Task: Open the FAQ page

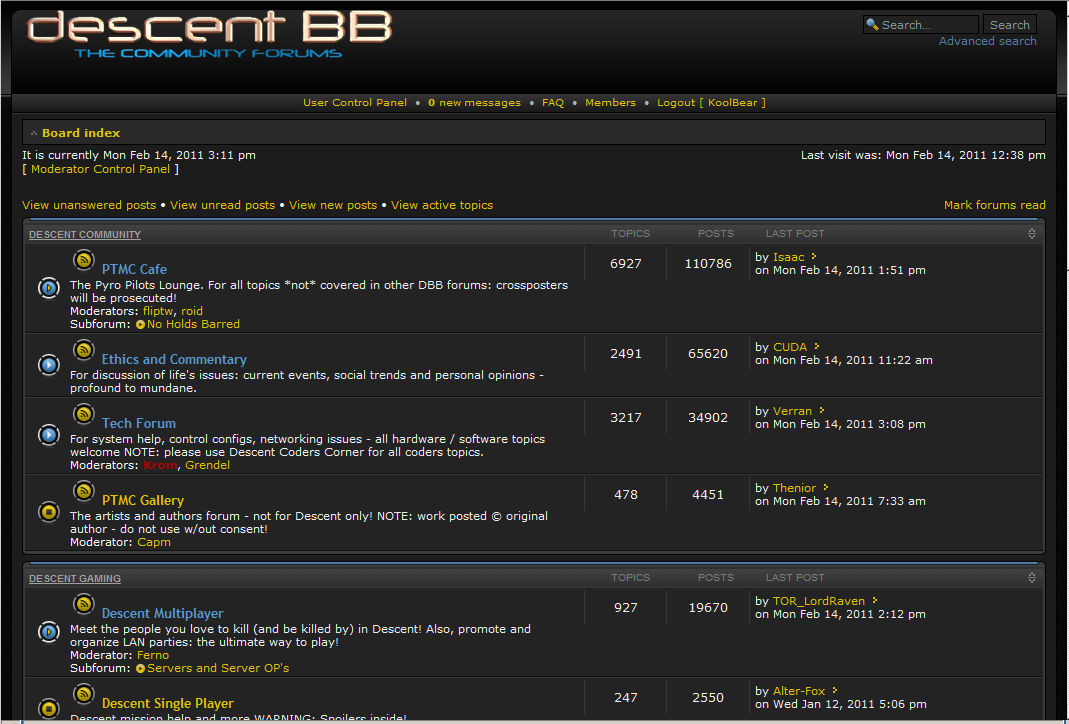Action: [553, 102]
